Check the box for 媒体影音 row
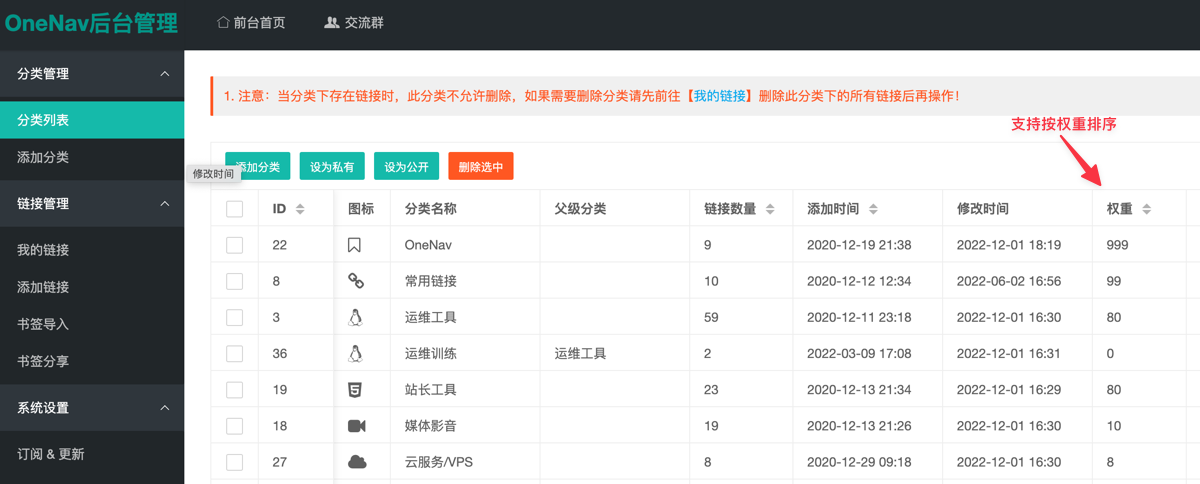Viewport: 1200px width, 484px height. [235, 425]
